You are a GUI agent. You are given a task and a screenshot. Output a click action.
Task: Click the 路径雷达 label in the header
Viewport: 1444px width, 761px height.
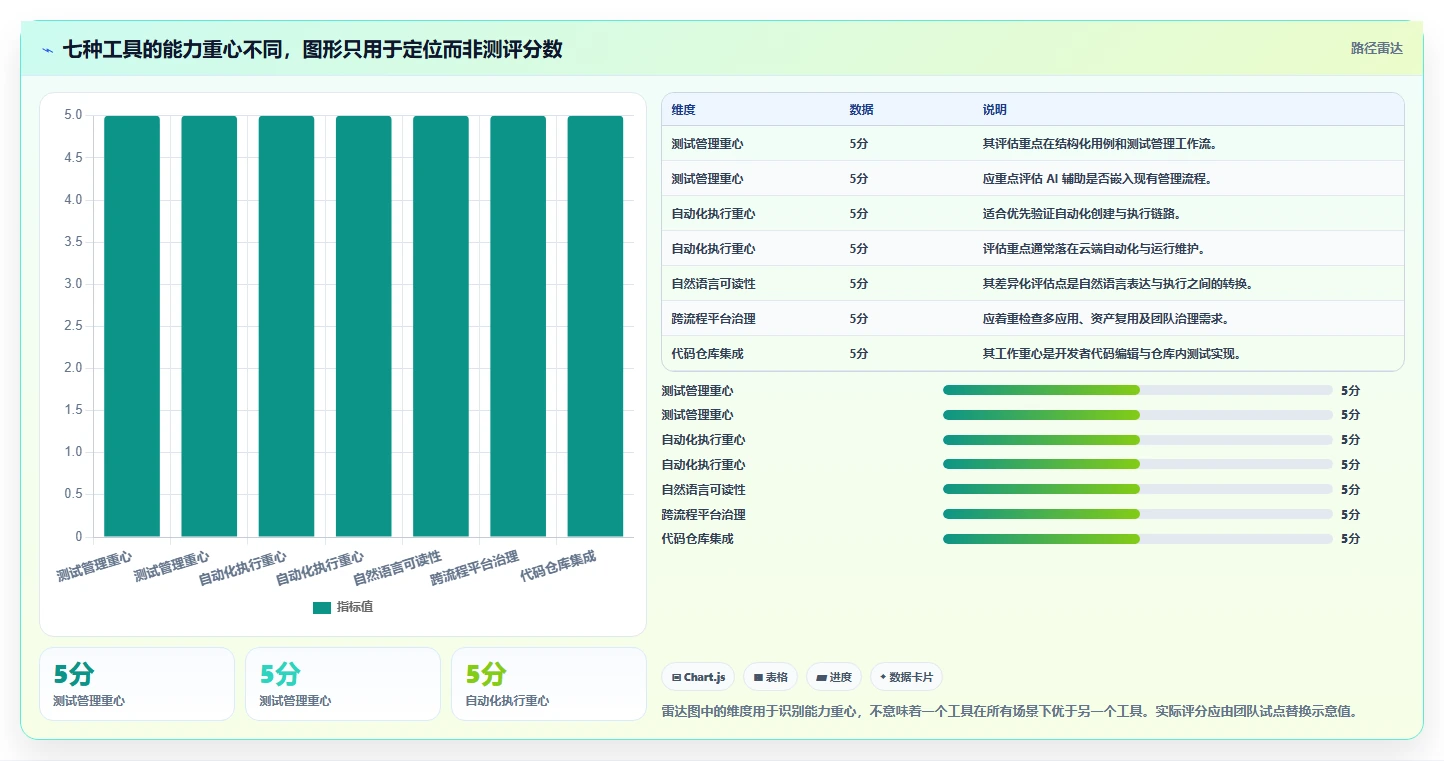1377,48
